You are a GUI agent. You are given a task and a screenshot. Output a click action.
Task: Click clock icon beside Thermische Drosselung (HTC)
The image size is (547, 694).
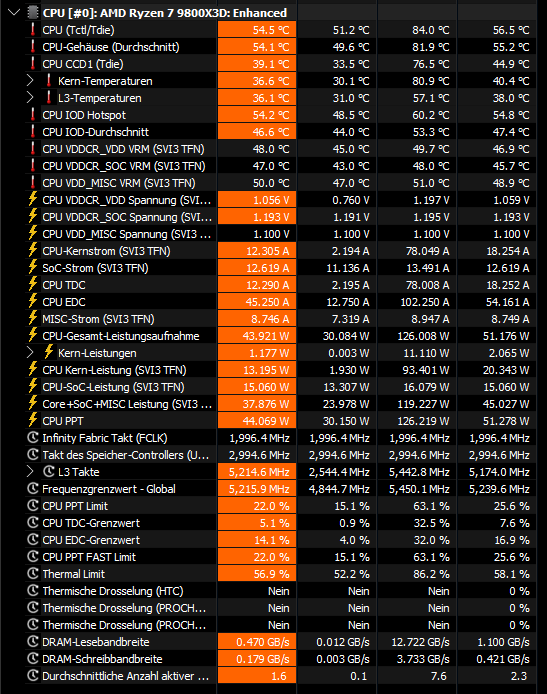coord(33,591)
